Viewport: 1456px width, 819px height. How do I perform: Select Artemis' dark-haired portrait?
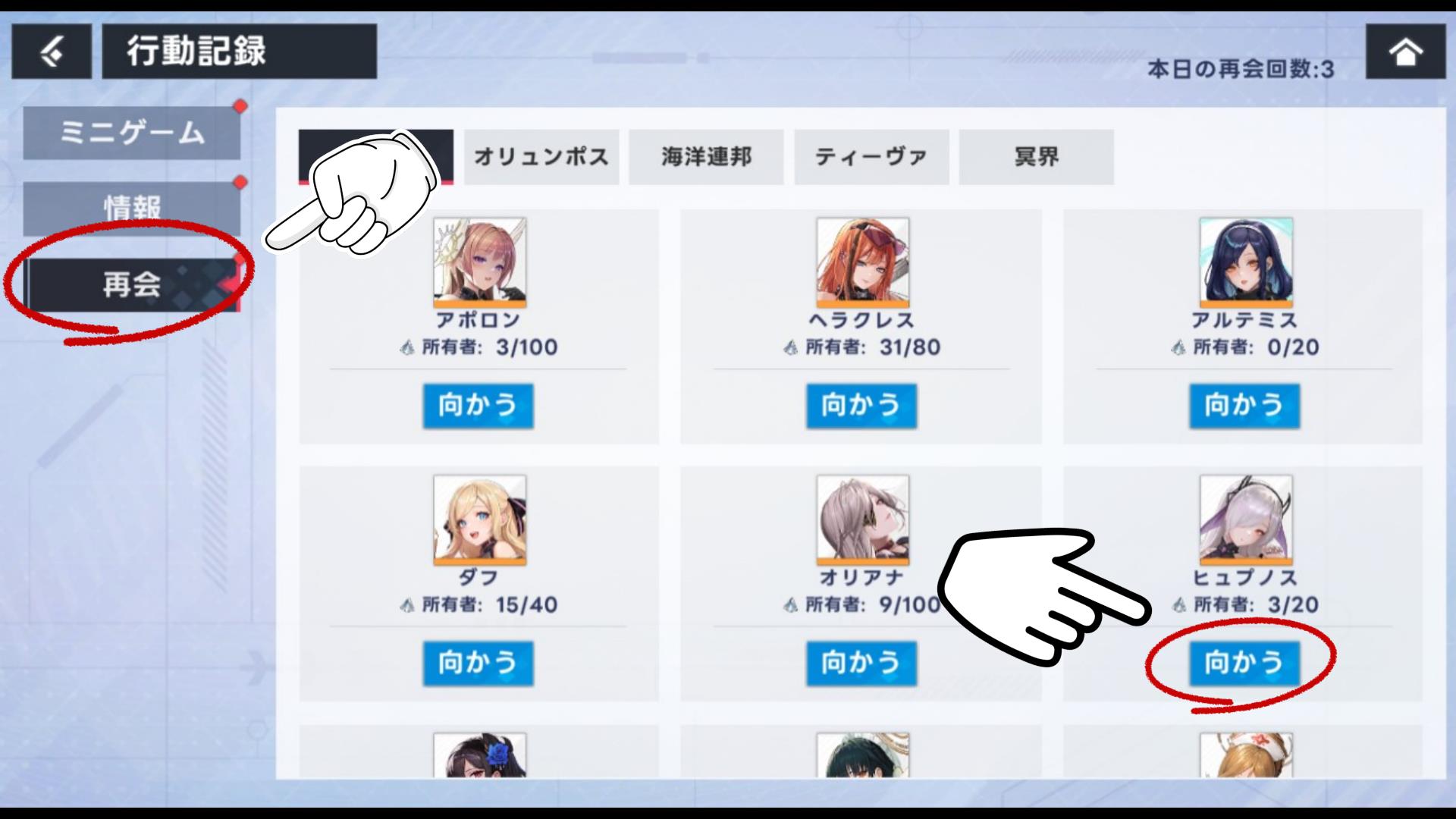pyautogui.click(x=1246, y=262)
